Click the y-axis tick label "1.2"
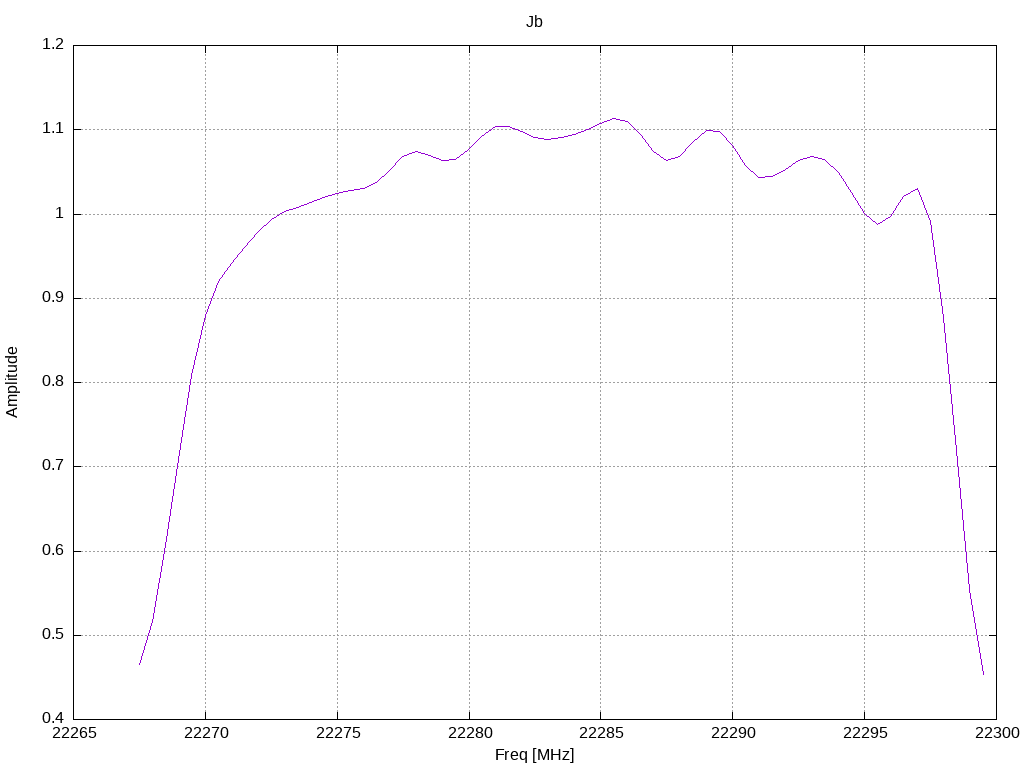Image resolution: width=1024 pixels, height=768 pixels. point(53,44)
